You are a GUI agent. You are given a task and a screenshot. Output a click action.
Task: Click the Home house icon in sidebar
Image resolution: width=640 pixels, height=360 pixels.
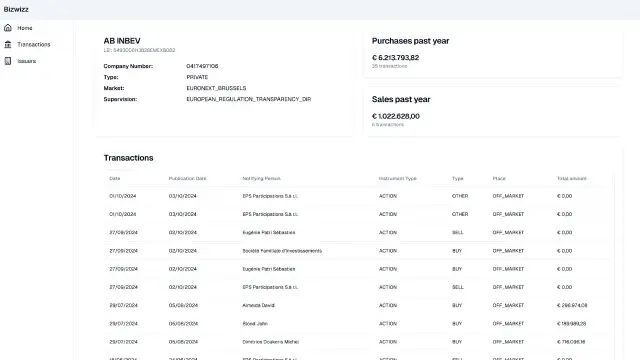(x=8, y=28)
